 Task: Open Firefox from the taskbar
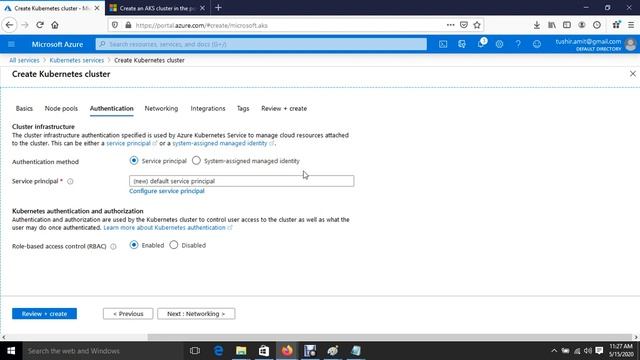tap(287, 351)
